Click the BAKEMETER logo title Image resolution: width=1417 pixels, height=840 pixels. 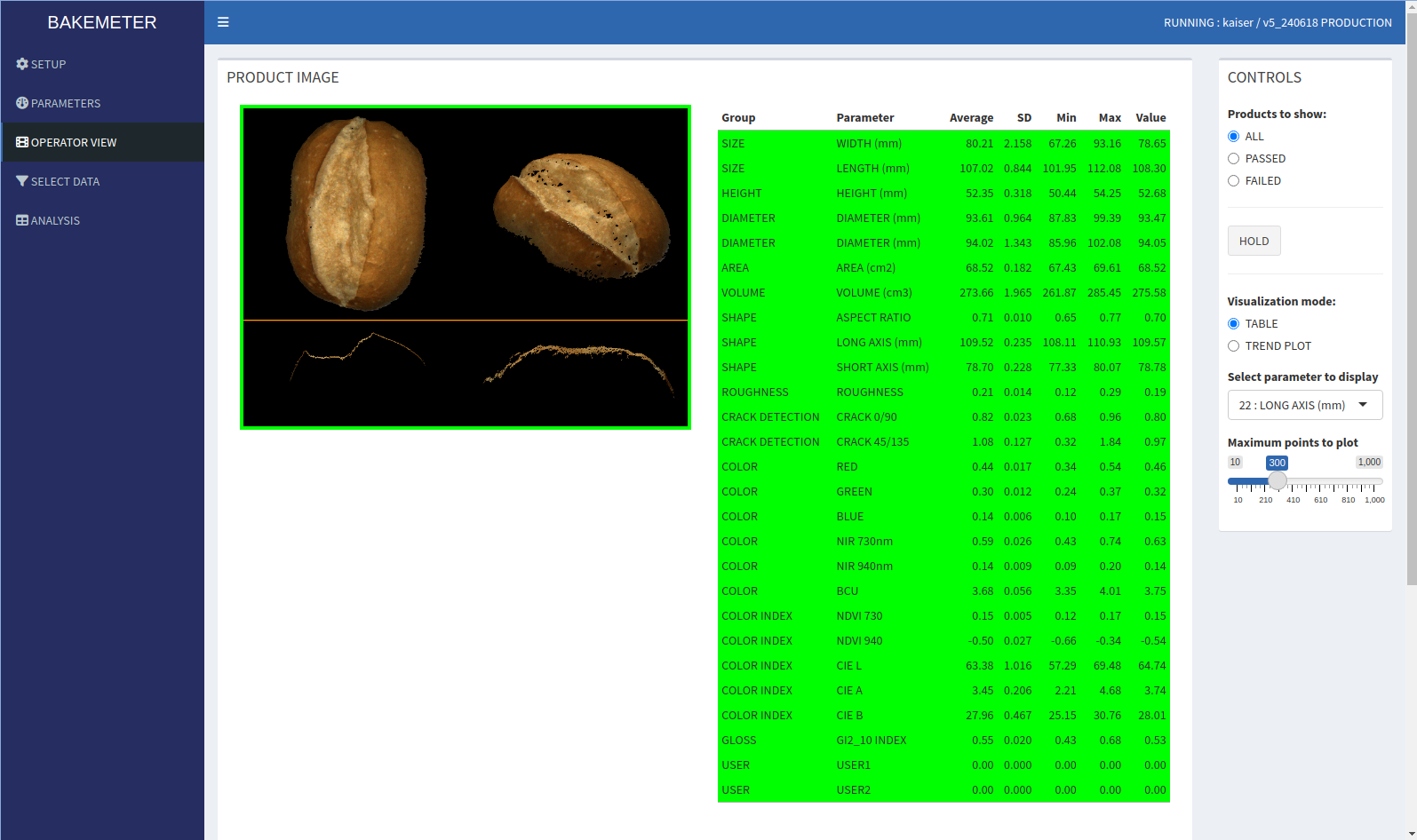(102, 22)
